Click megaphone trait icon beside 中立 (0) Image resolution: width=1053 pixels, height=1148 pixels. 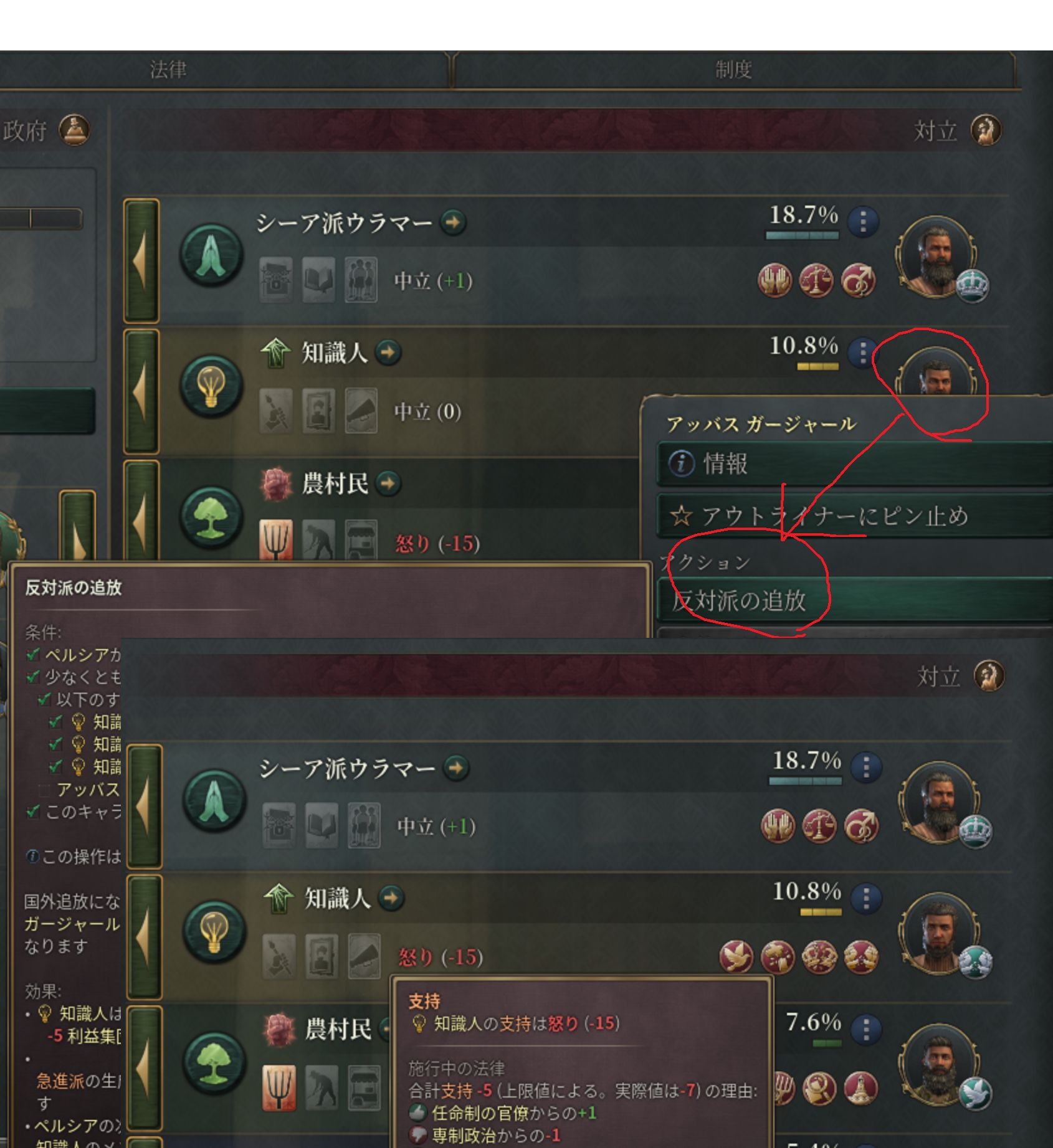point(361,410)
